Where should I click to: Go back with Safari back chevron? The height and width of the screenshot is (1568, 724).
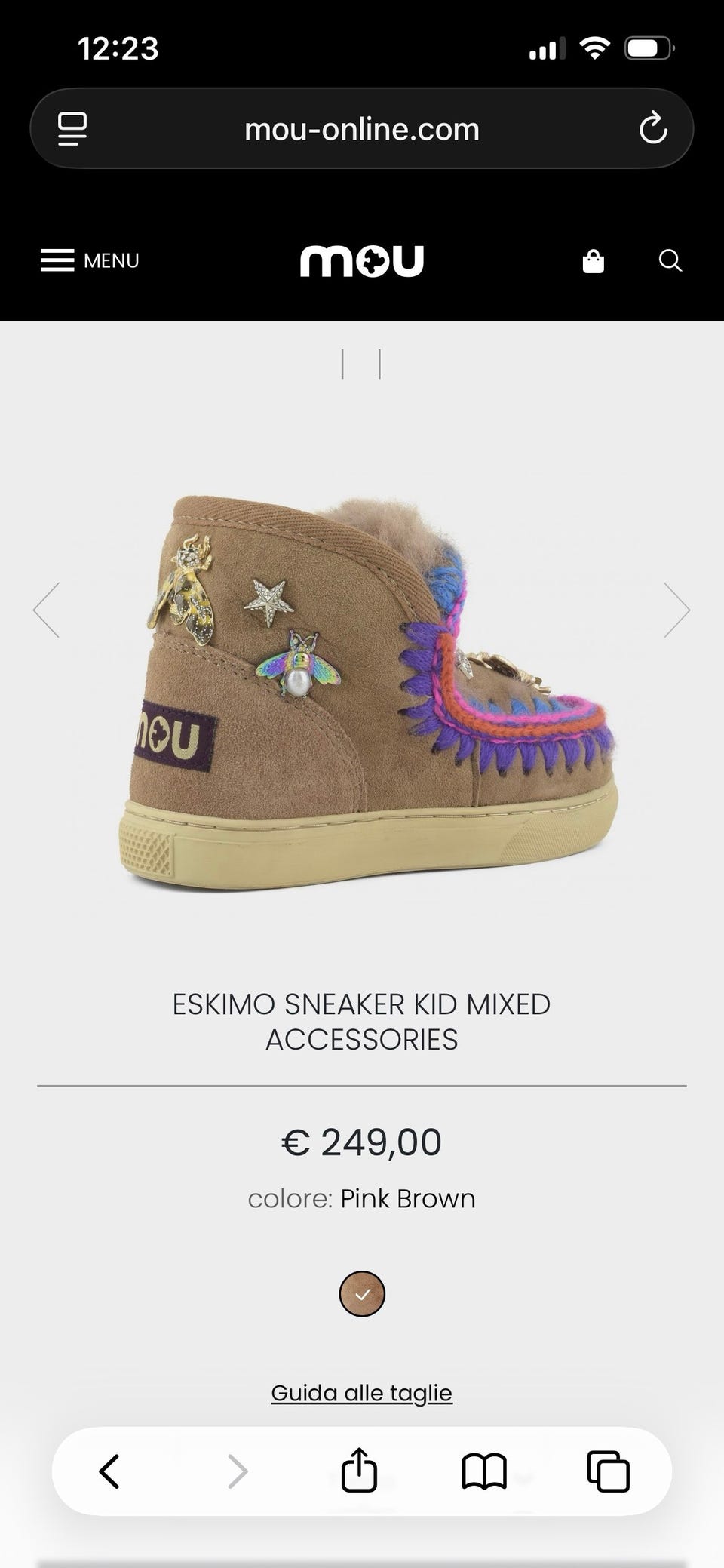click(110, 1471)
